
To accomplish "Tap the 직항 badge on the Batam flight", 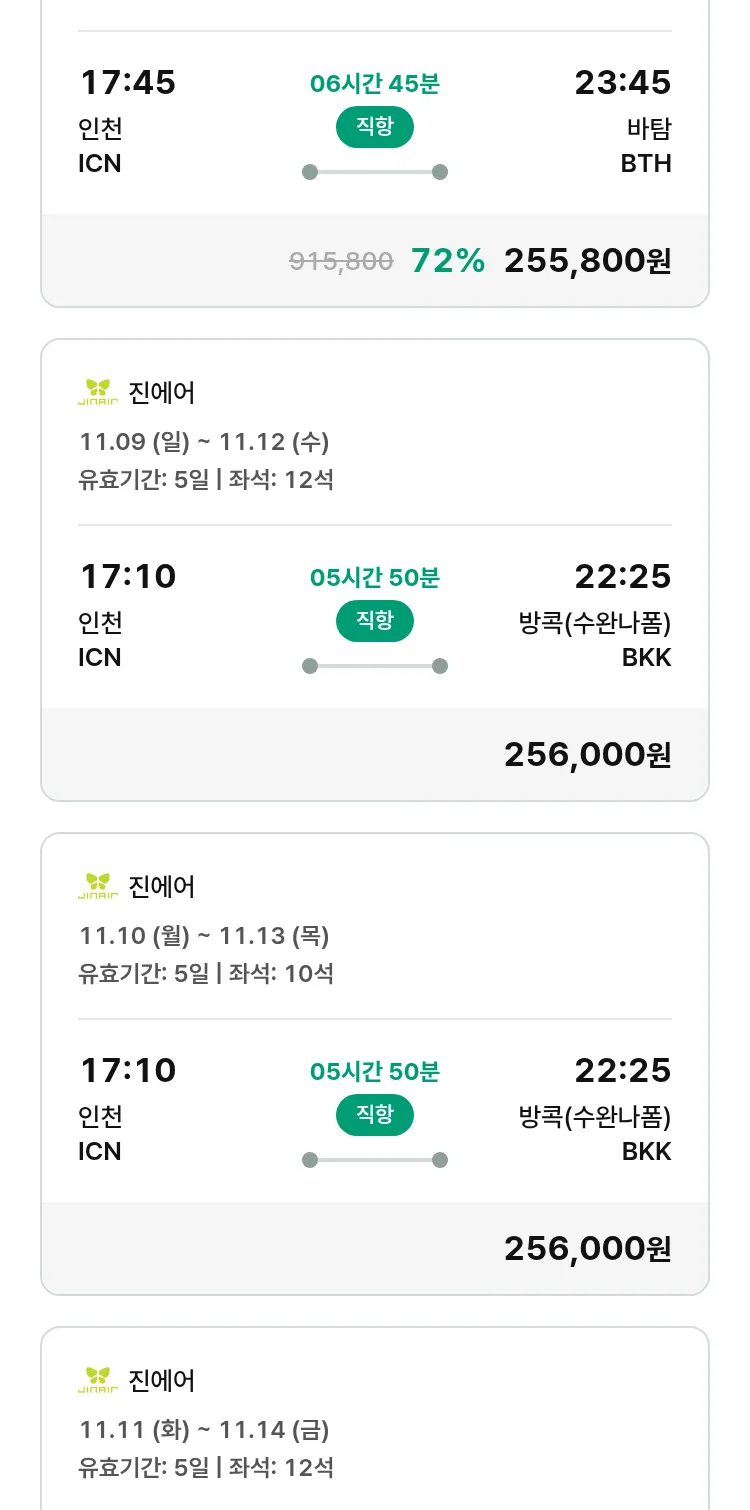I will pos(374,127).
